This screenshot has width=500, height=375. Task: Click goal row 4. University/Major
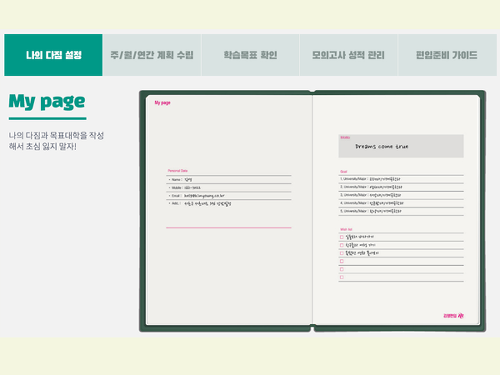click(x=401, y=203)
